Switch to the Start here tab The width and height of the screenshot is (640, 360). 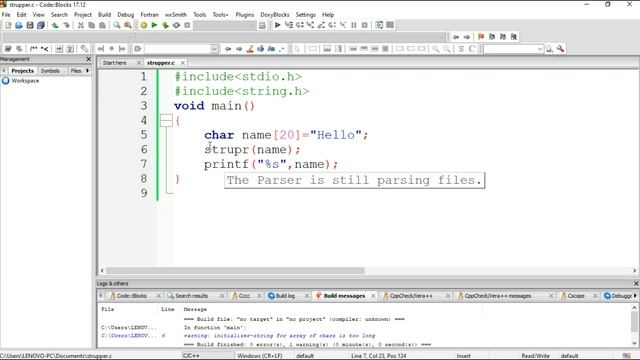pyautogui.click(x=115, y=63)
